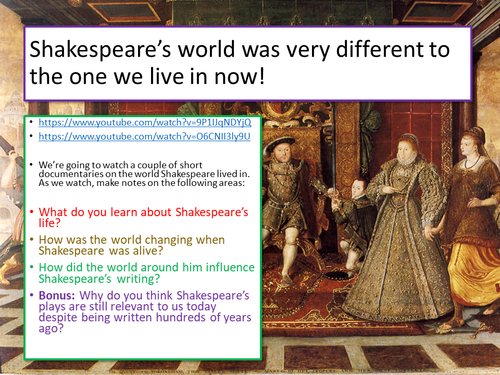
Task: Click the purple question about plays still relevant
Action: [x=145, y=312]
